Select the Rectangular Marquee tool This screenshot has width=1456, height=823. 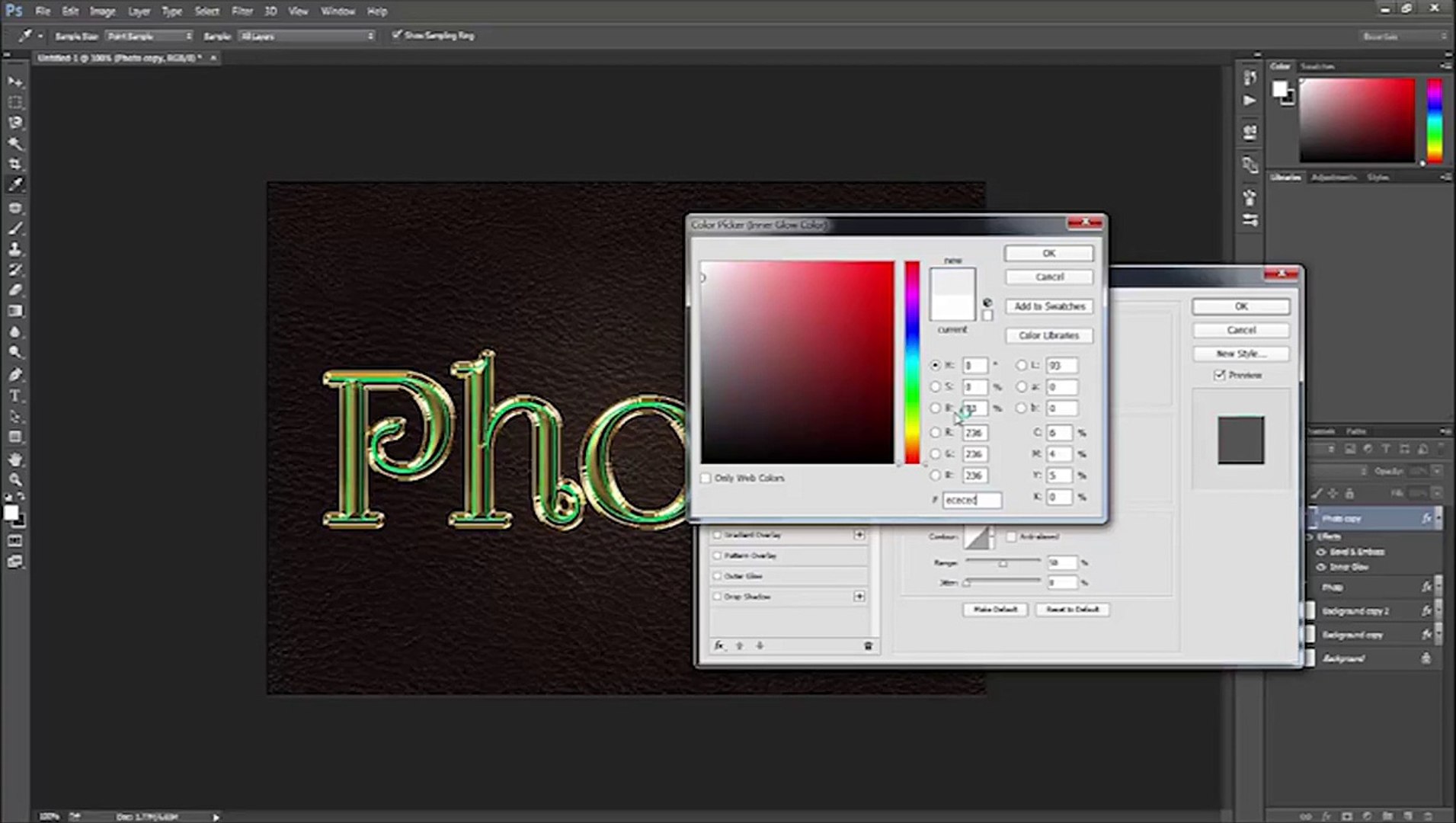(x=15, y=102)
